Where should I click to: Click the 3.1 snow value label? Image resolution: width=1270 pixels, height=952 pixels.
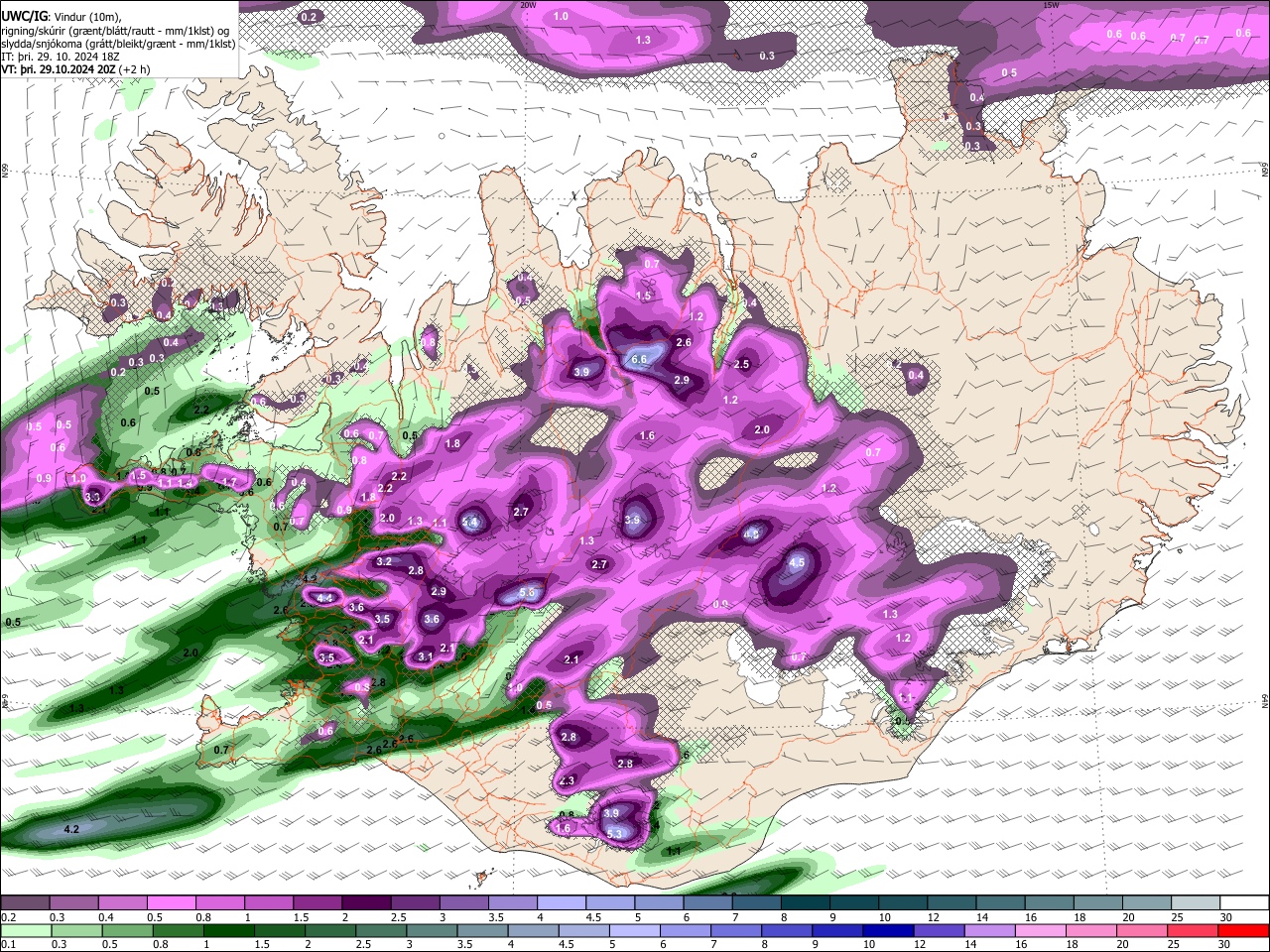point(426,656)
